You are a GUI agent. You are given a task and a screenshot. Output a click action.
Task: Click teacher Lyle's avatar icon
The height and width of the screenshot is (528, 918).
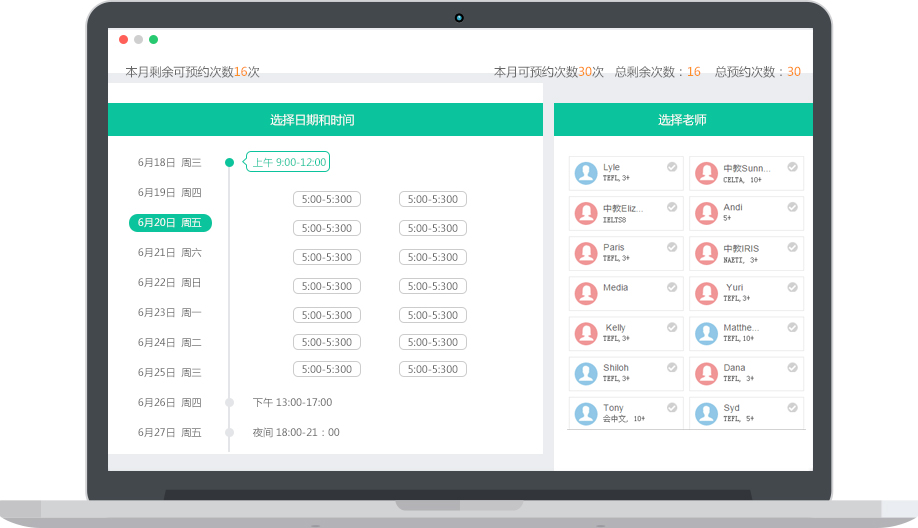(586, 173)
